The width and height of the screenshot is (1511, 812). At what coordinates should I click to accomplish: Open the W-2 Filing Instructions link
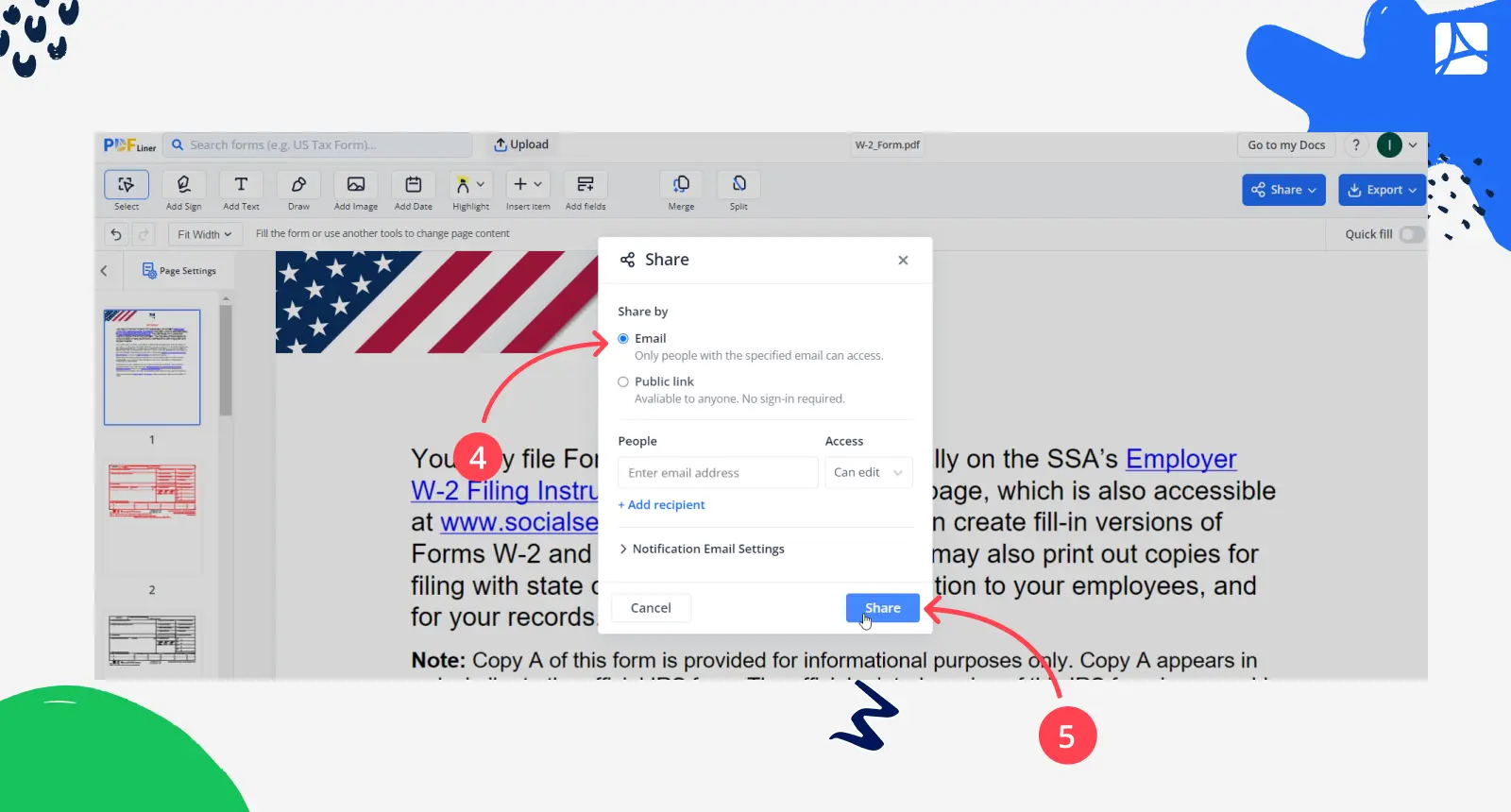tap(504, 491)
